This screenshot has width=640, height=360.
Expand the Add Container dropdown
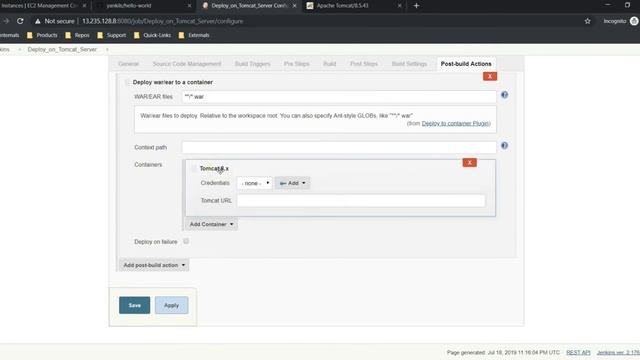click(211, 224)
